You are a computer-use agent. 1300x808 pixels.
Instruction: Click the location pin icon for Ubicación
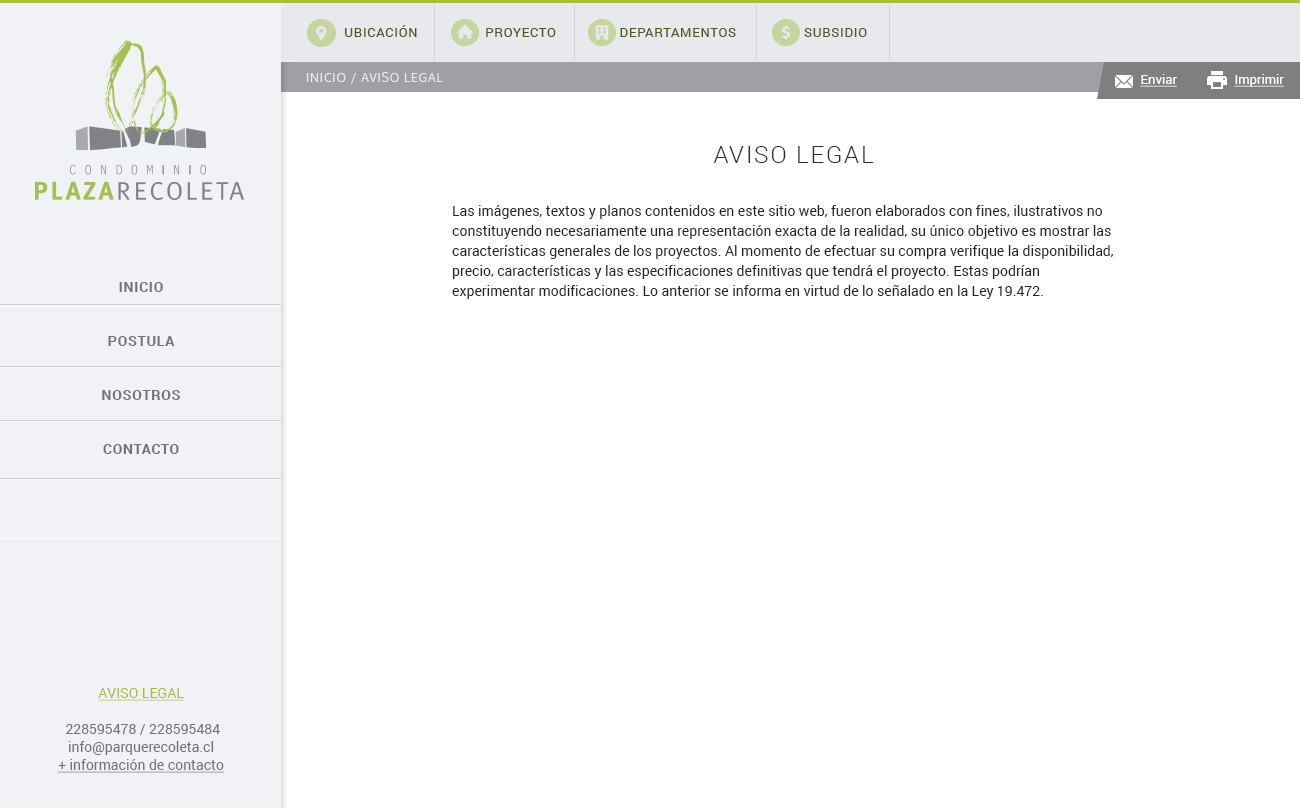321,33
